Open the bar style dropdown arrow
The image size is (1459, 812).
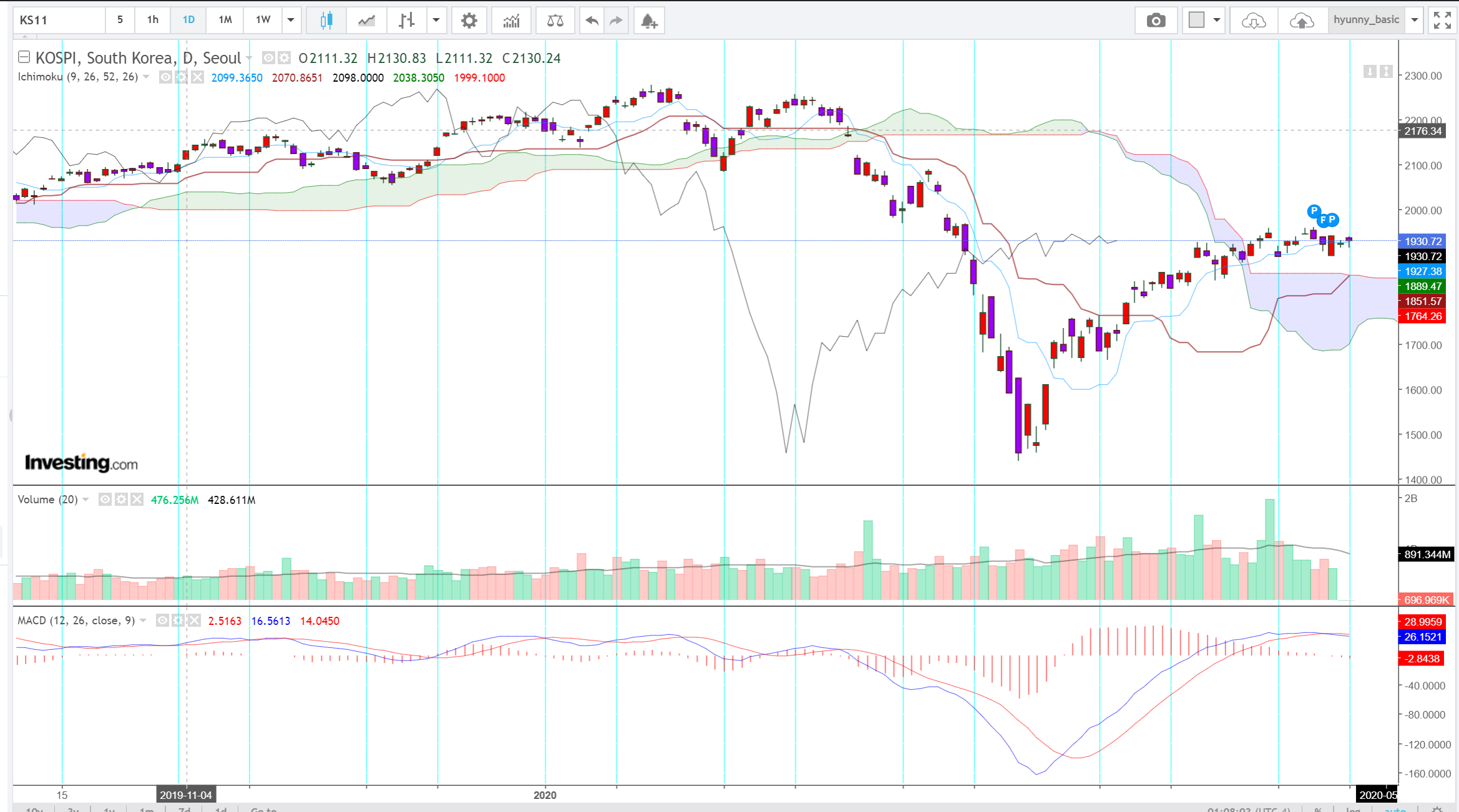436,20
